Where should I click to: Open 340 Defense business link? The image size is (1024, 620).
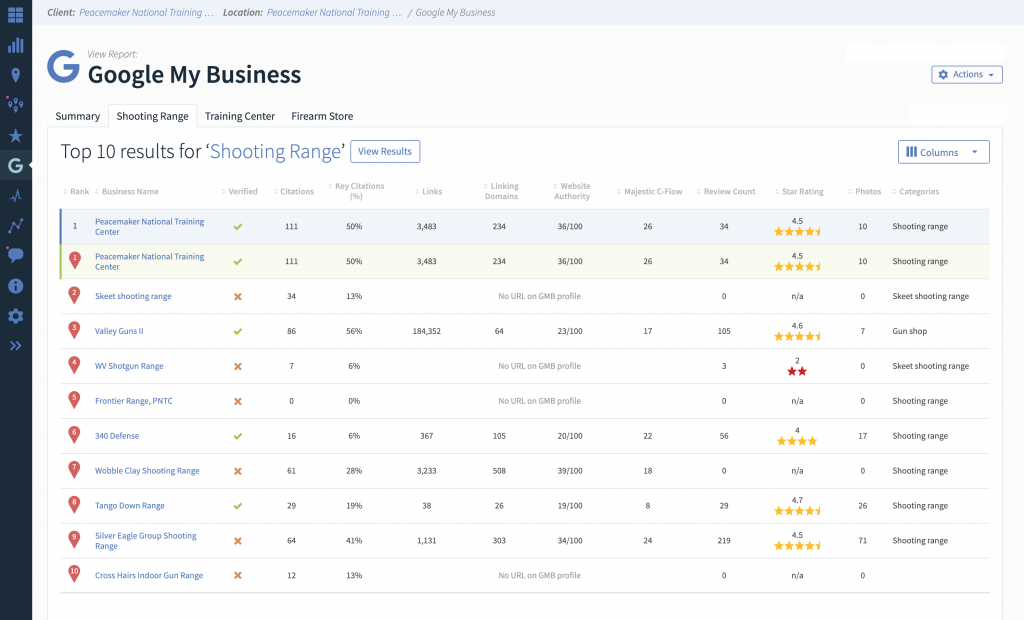pyautogui.click(x=117, y=436)
